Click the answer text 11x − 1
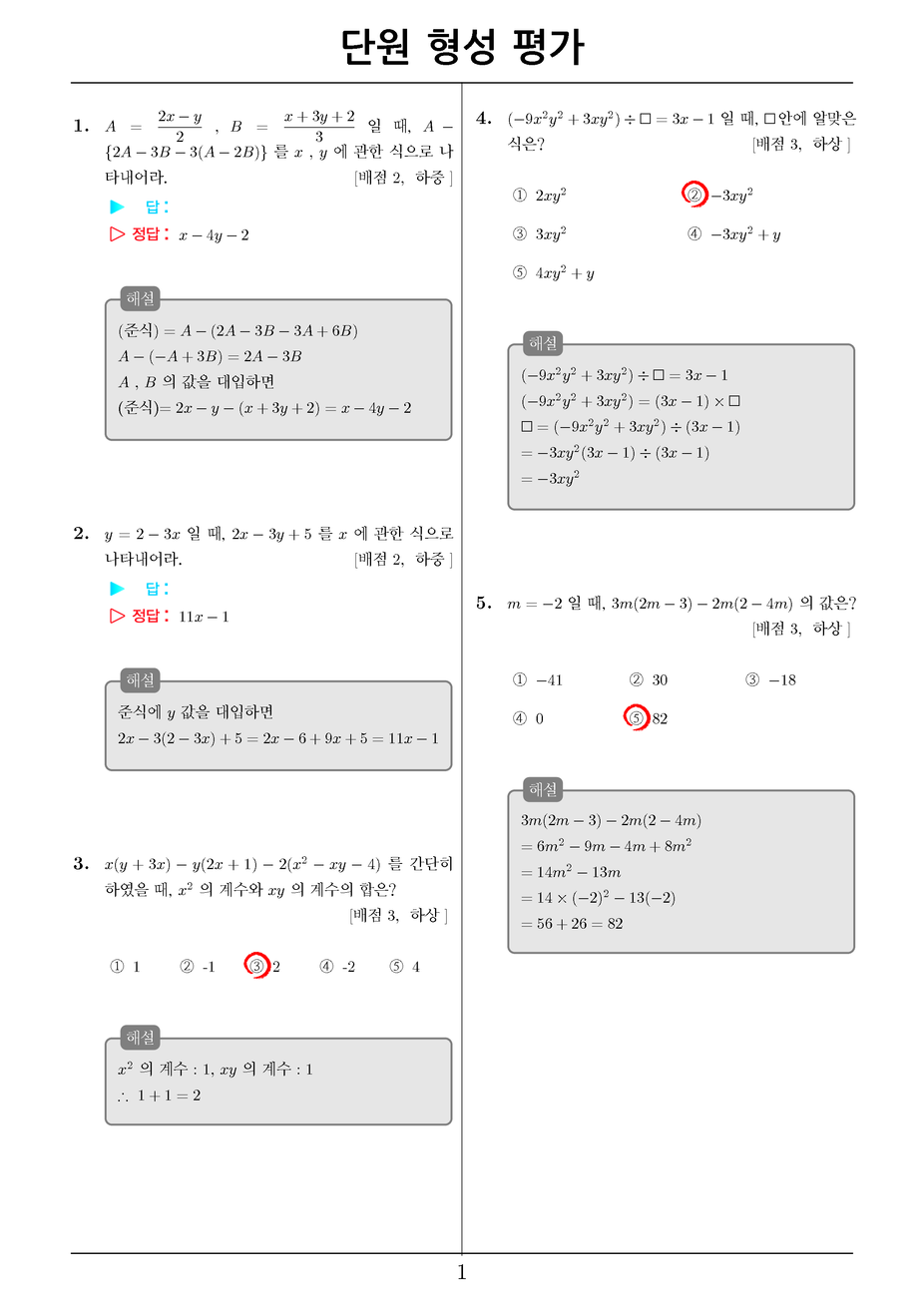This screenshot has height=1307, width=924. point(204,617)
